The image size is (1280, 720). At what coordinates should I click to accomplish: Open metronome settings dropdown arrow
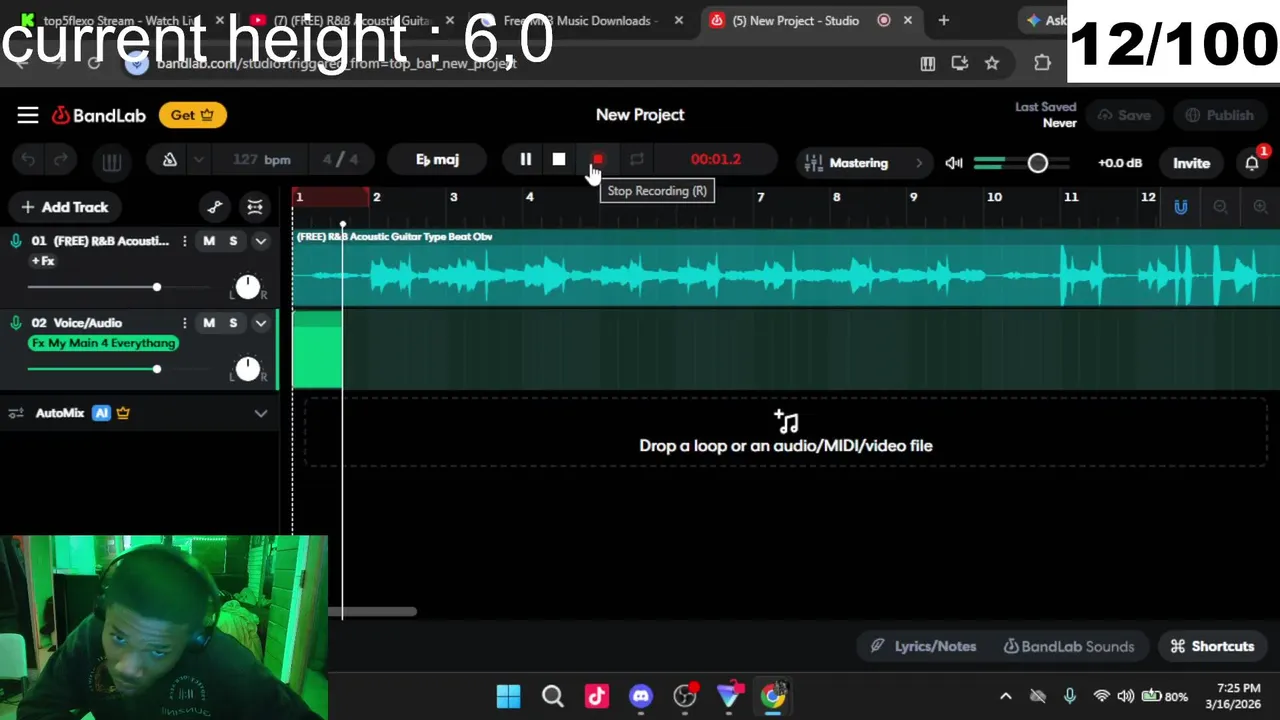[x=198, y=160]
